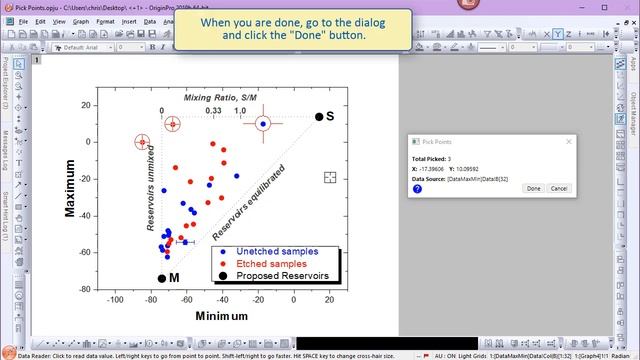The height and width of the screenshot is (360, 640).
Task: Expand the Data Reader tool options arrow
Action: [25, 108]
